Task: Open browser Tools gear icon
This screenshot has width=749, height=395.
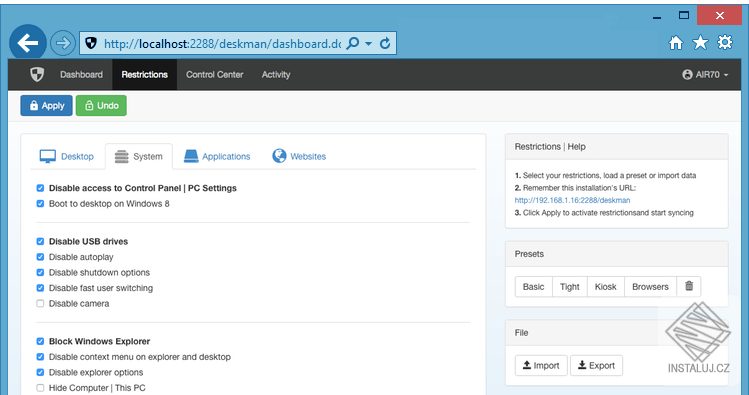Action: (725, 43)
